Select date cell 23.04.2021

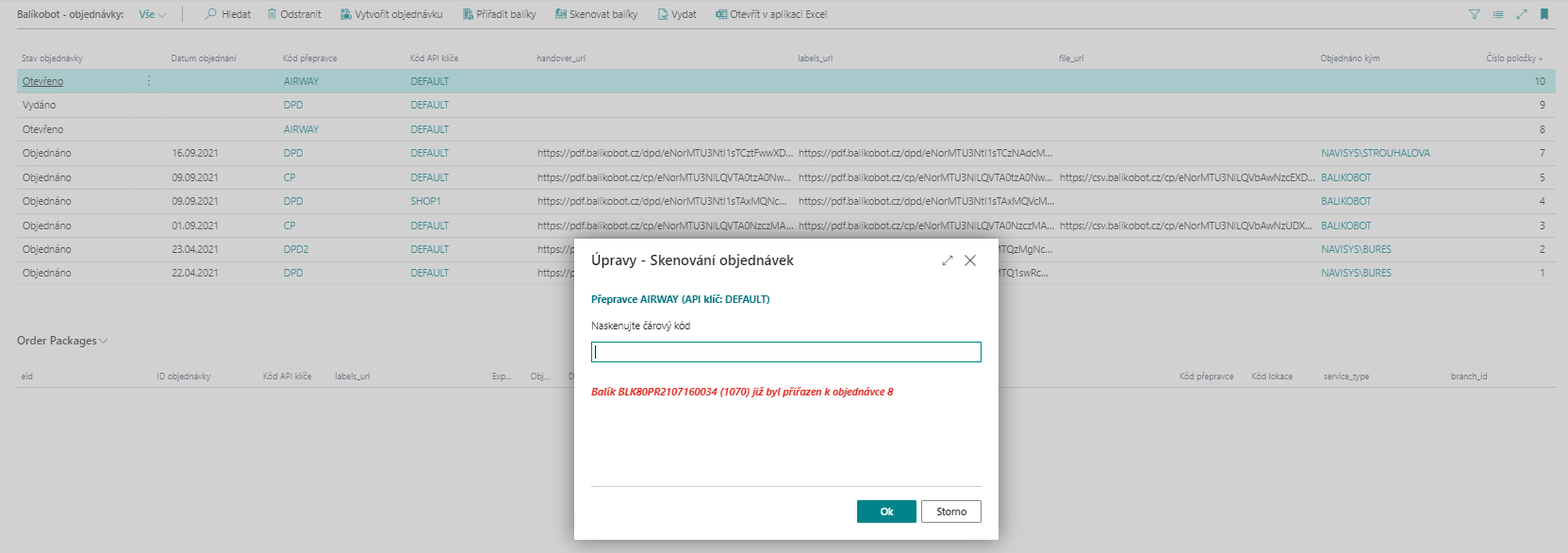pos(195,249)
